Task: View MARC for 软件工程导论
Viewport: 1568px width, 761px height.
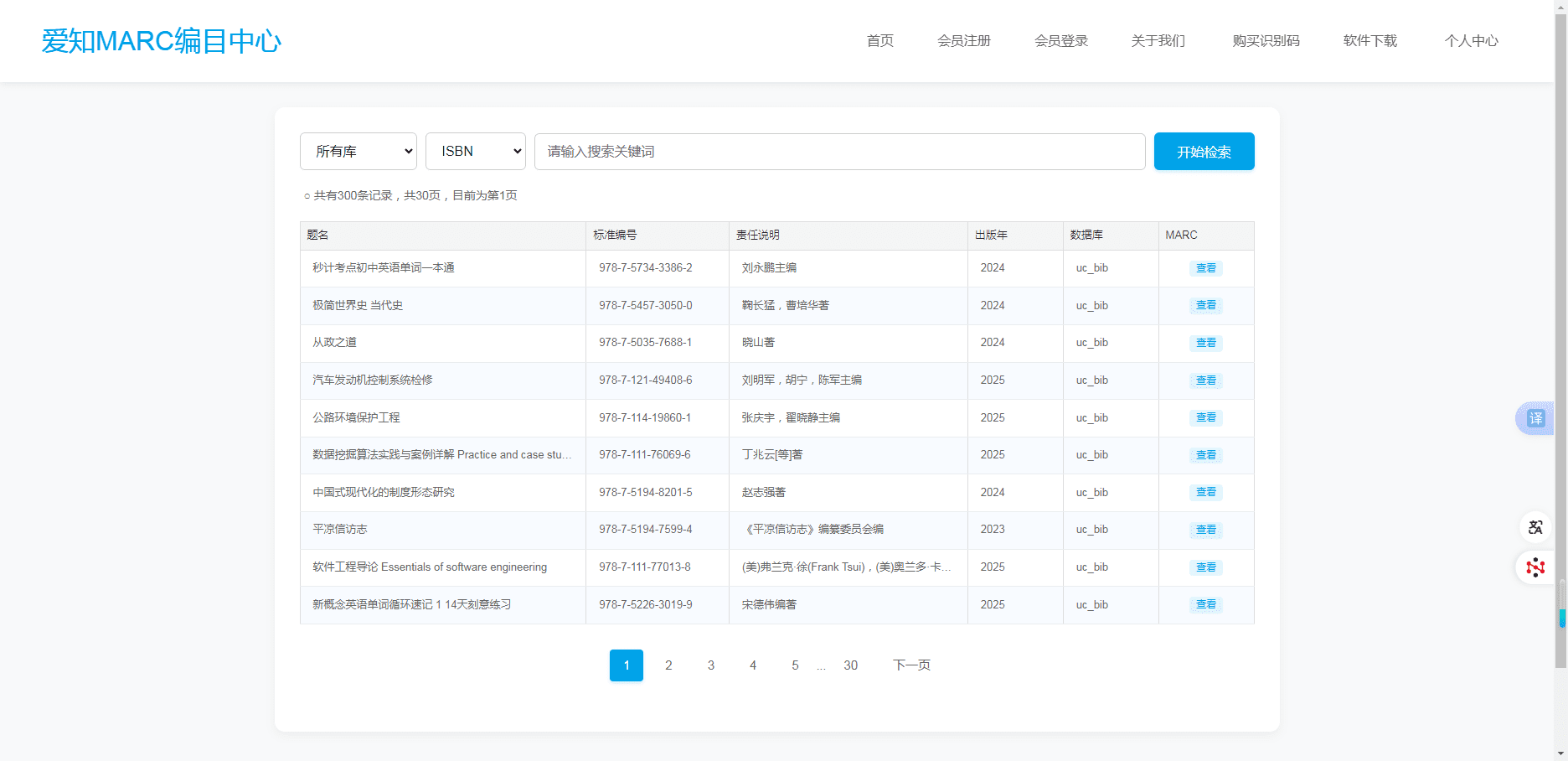Action: 1206,567
